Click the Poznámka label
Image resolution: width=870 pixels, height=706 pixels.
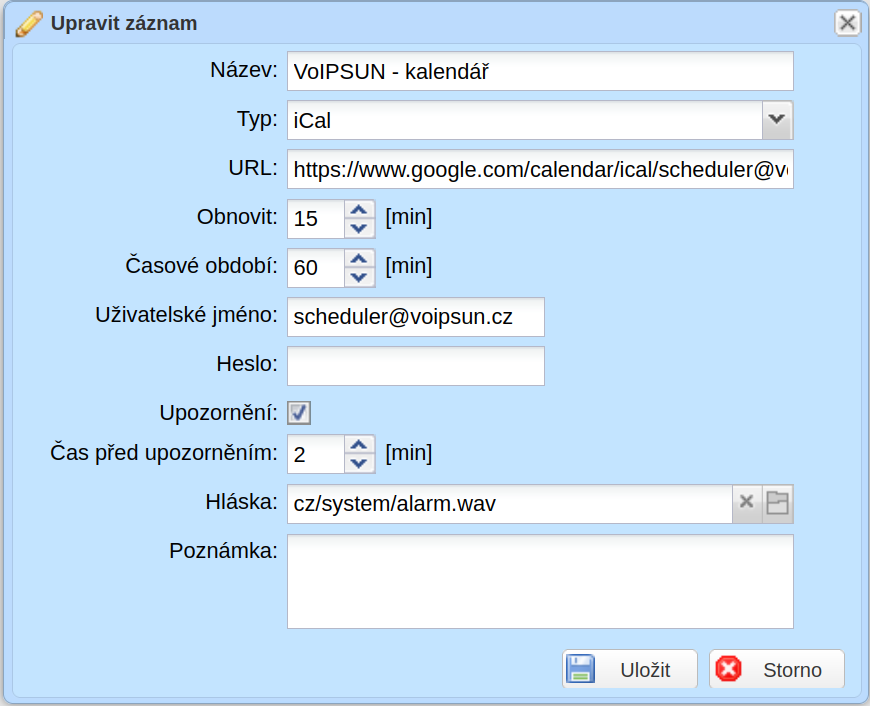pyautogui.click(x=223, y=551)
